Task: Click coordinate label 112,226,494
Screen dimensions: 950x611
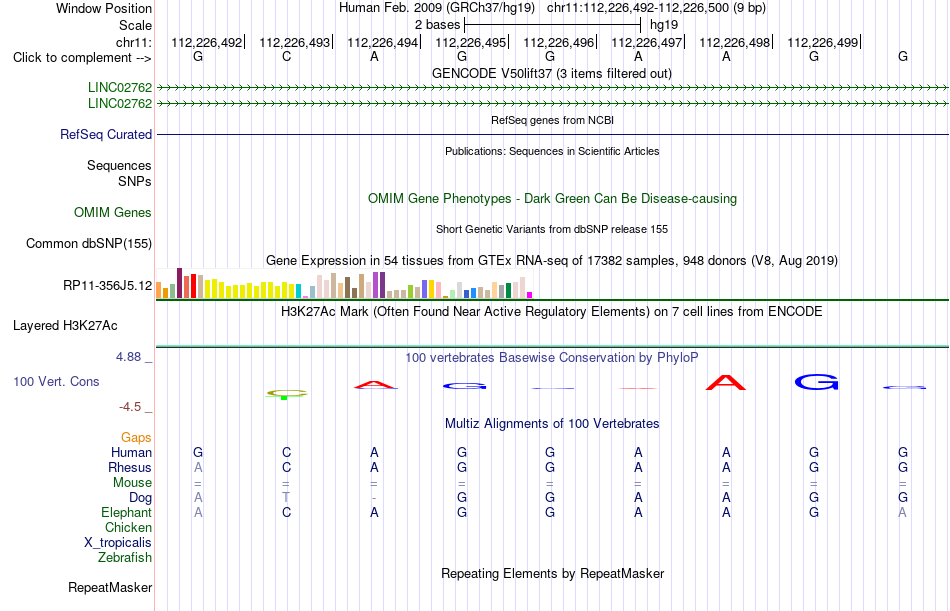Action: pyautogui.click(x=382, y=42)
